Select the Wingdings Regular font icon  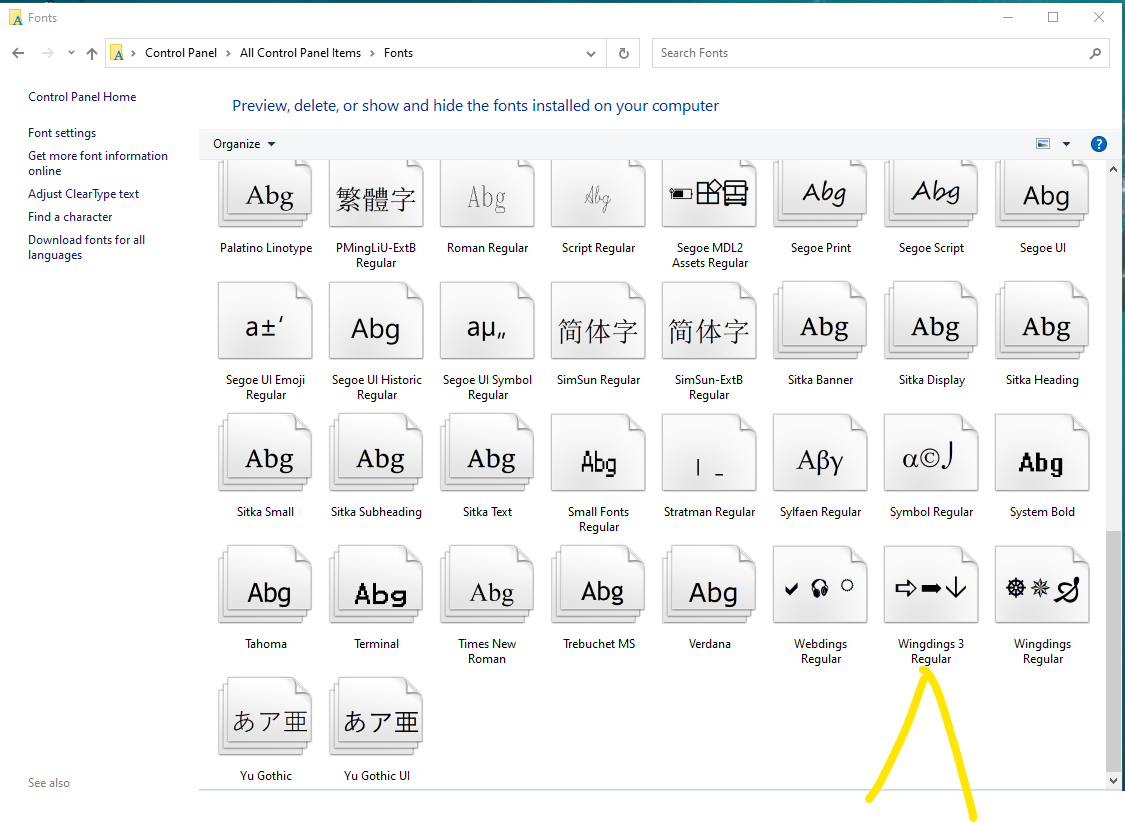1042,585
